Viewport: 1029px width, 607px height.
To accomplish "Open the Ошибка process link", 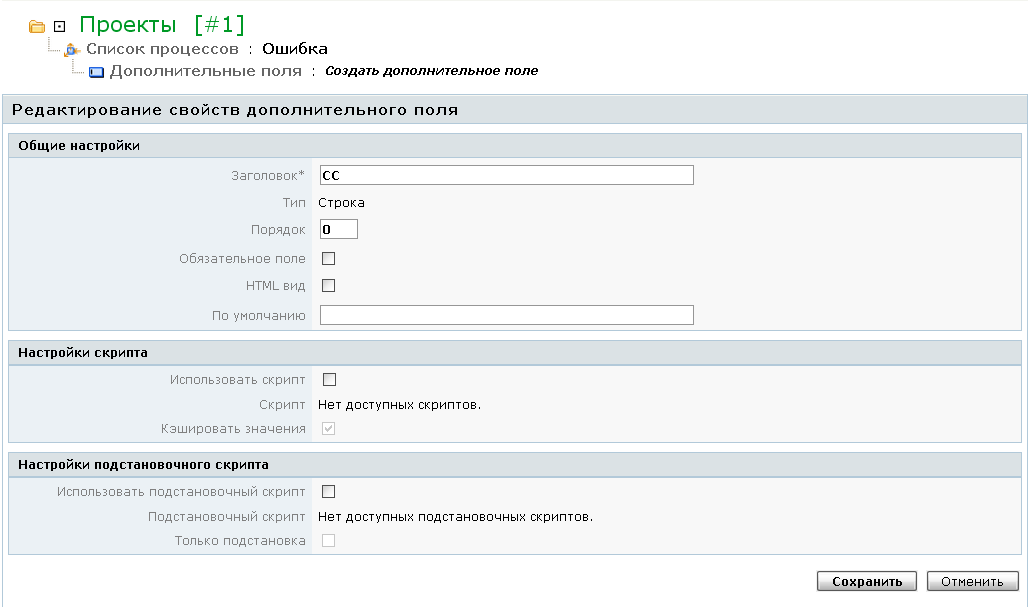I will tap(294, 48).
